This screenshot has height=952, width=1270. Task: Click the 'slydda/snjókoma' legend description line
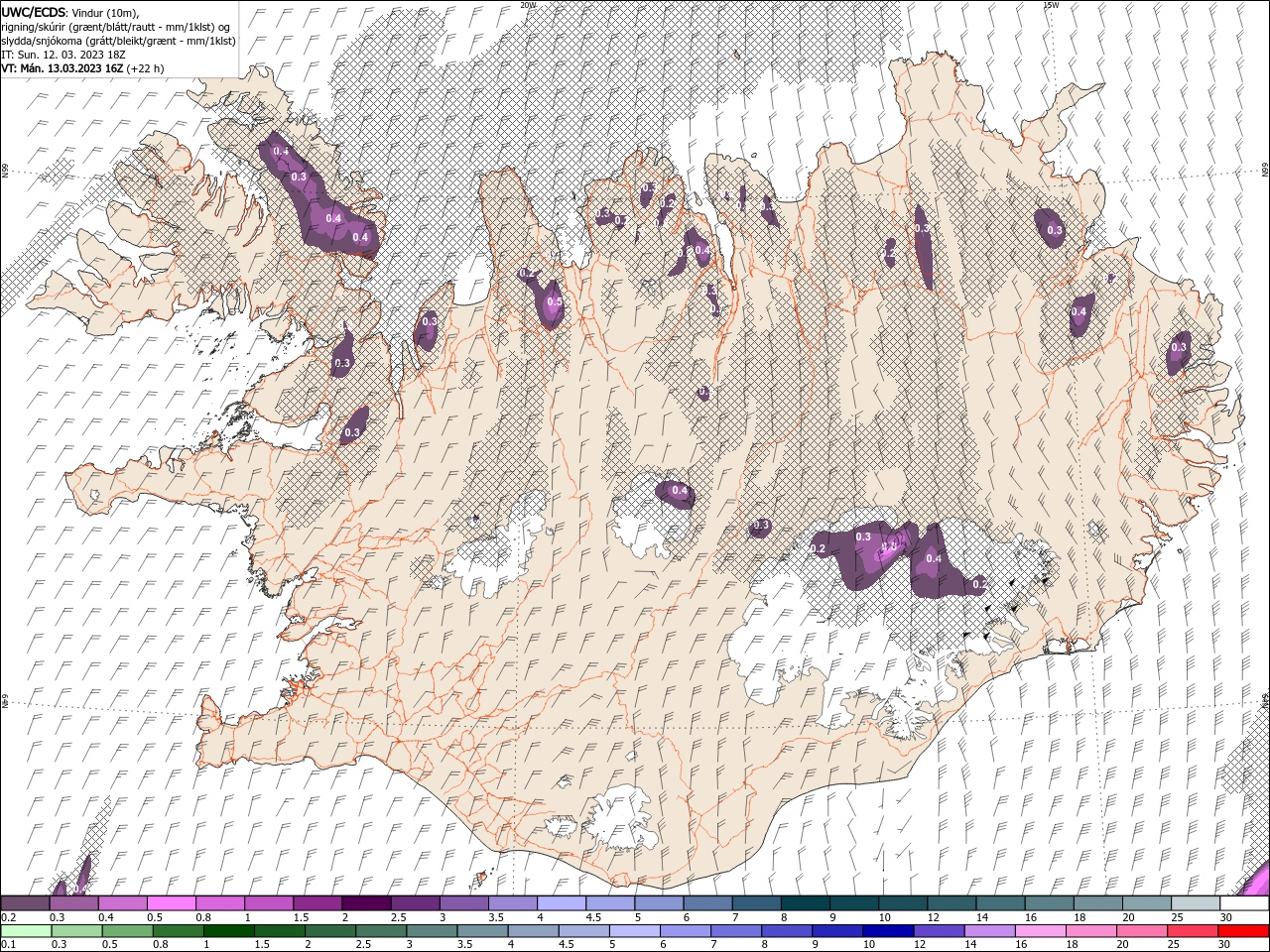[x=119, y=41]
